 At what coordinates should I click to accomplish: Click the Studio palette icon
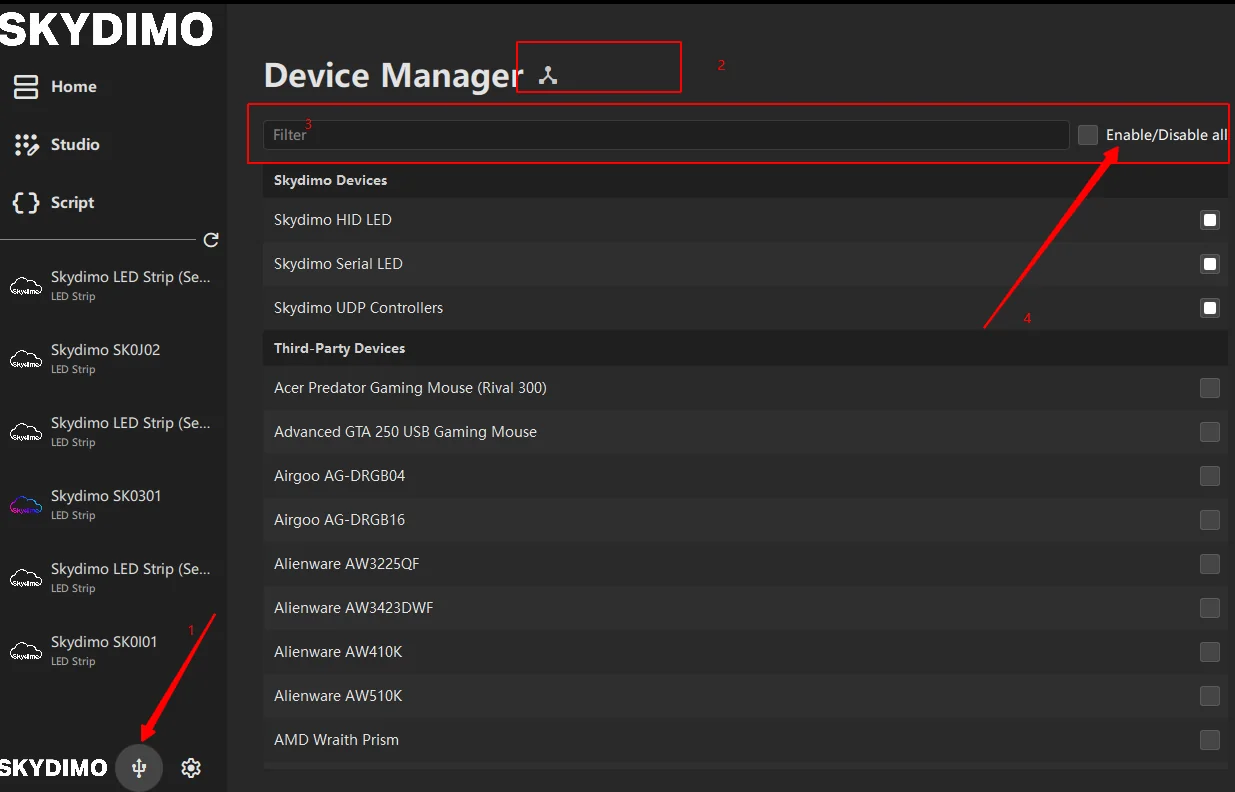(x=26, y=145)
